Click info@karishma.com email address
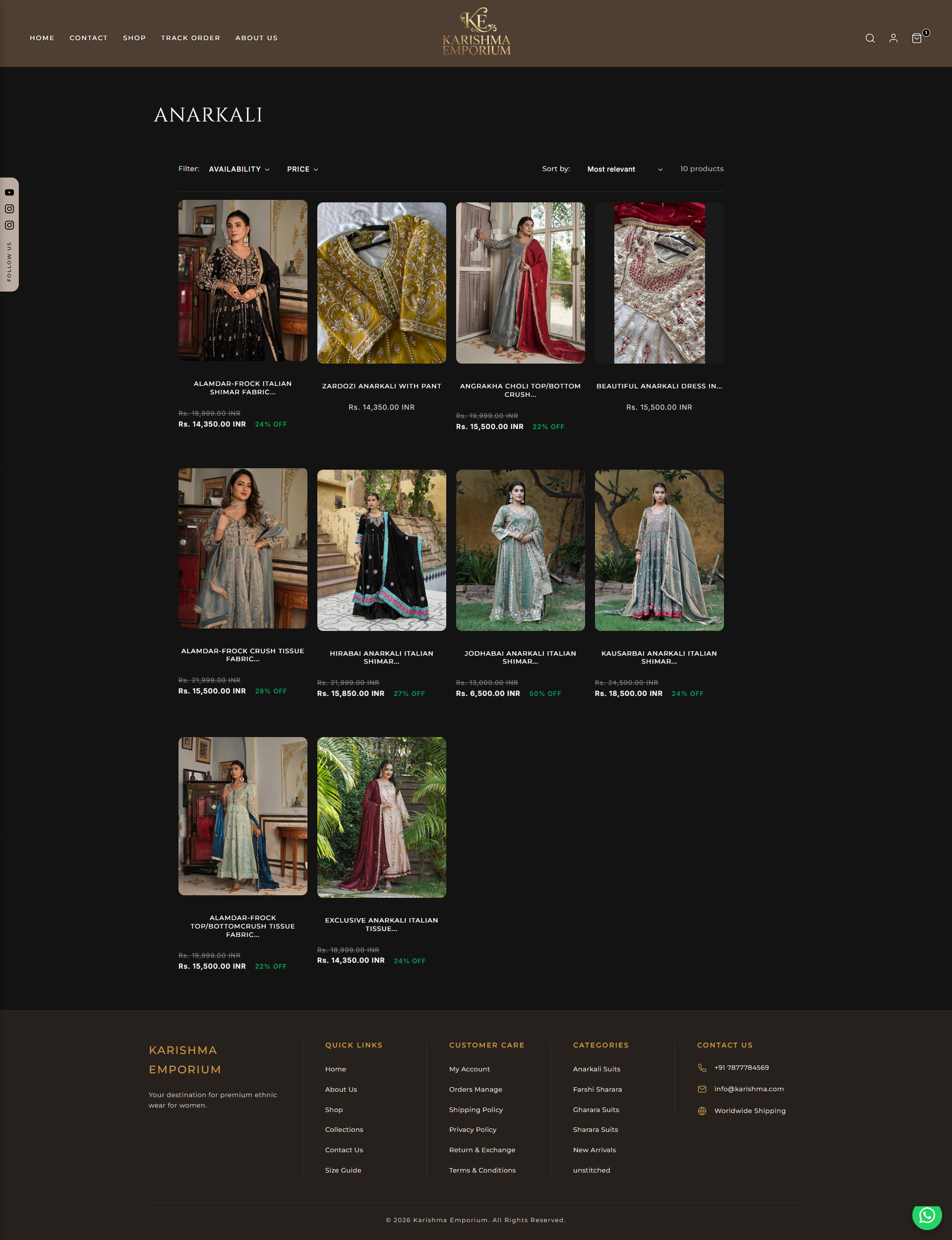 [x=749, y=1089]
